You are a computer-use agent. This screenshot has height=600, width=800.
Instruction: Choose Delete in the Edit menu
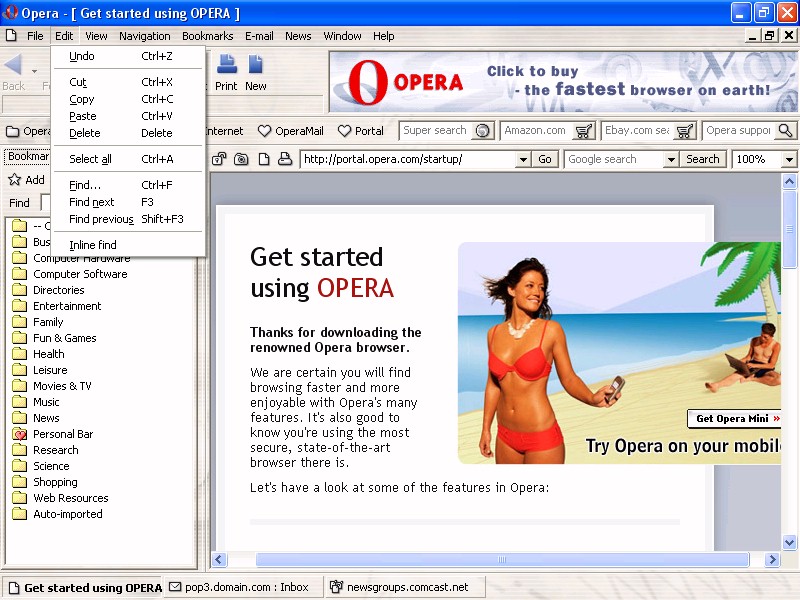coord(128,133)
